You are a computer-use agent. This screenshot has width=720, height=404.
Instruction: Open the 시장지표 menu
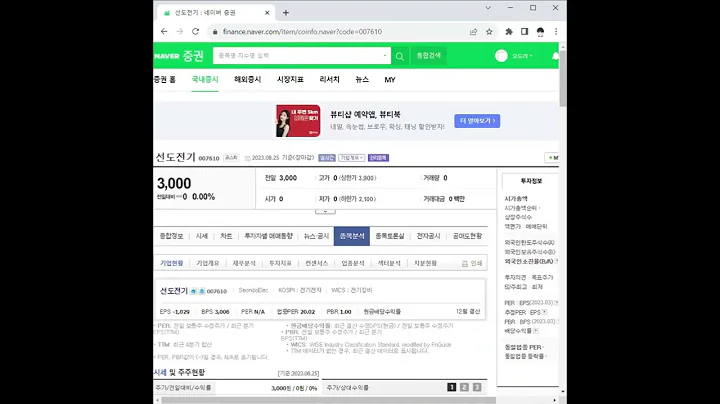290,80
